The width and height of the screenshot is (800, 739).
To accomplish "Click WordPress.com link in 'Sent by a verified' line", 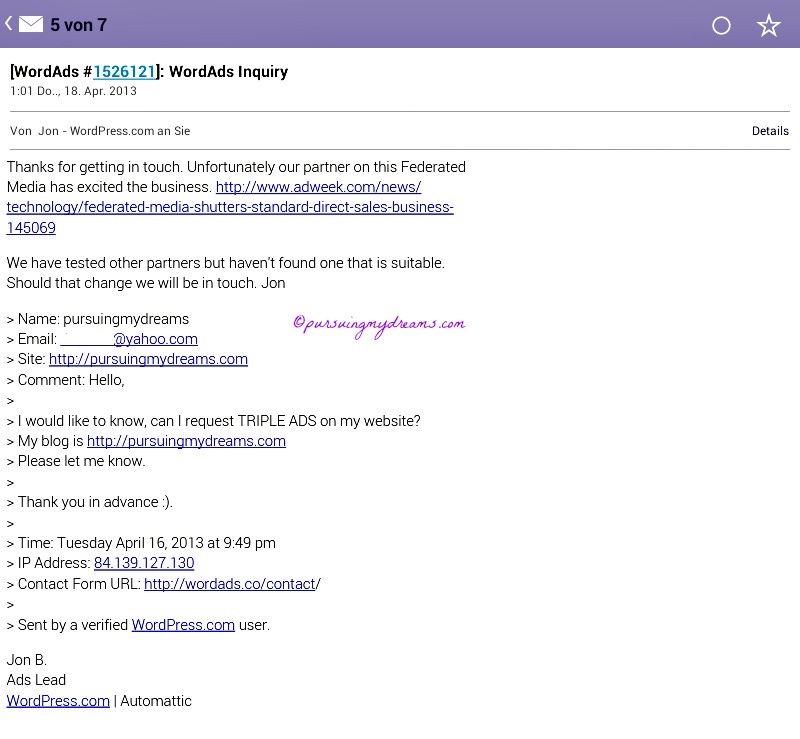I will click(x=183, y=625).
